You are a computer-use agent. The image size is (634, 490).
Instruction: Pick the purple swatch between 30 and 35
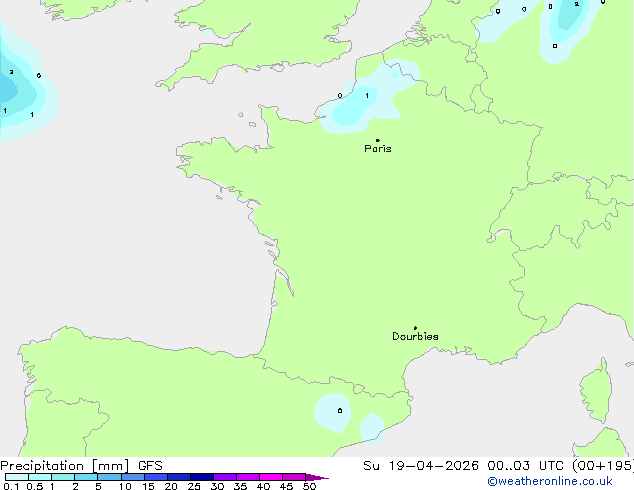(x=225, y=477)
